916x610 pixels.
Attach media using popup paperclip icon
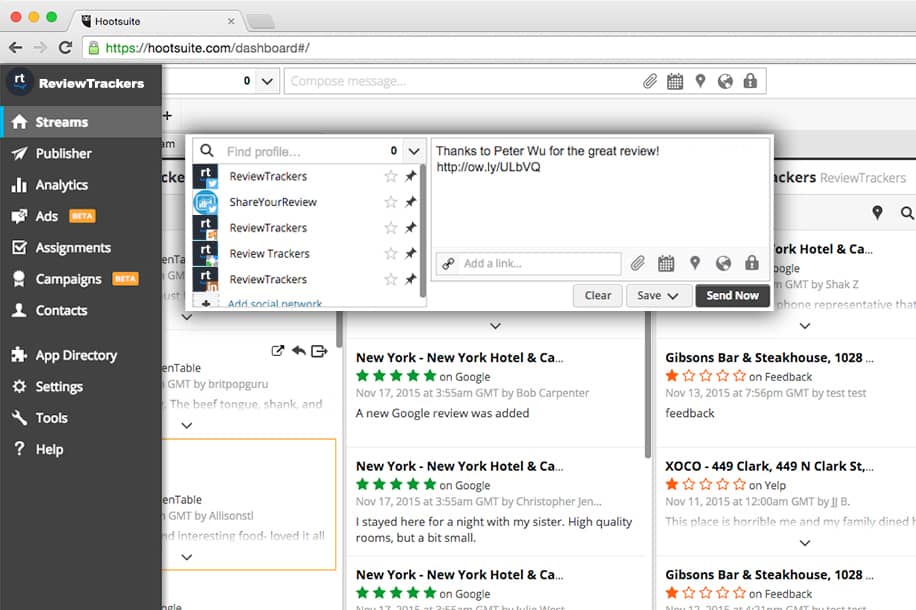pos(637,264)
